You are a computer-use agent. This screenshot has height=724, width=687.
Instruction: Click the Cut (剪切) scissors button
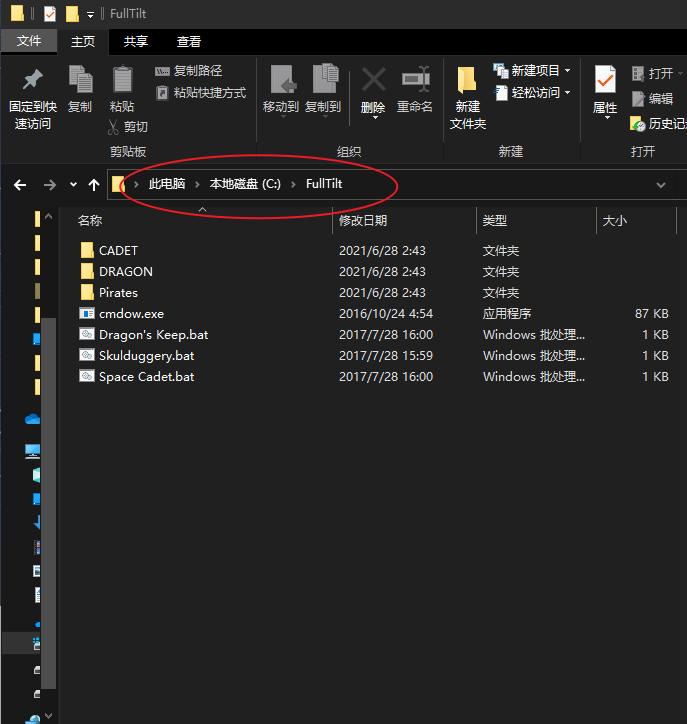[127, 127]
